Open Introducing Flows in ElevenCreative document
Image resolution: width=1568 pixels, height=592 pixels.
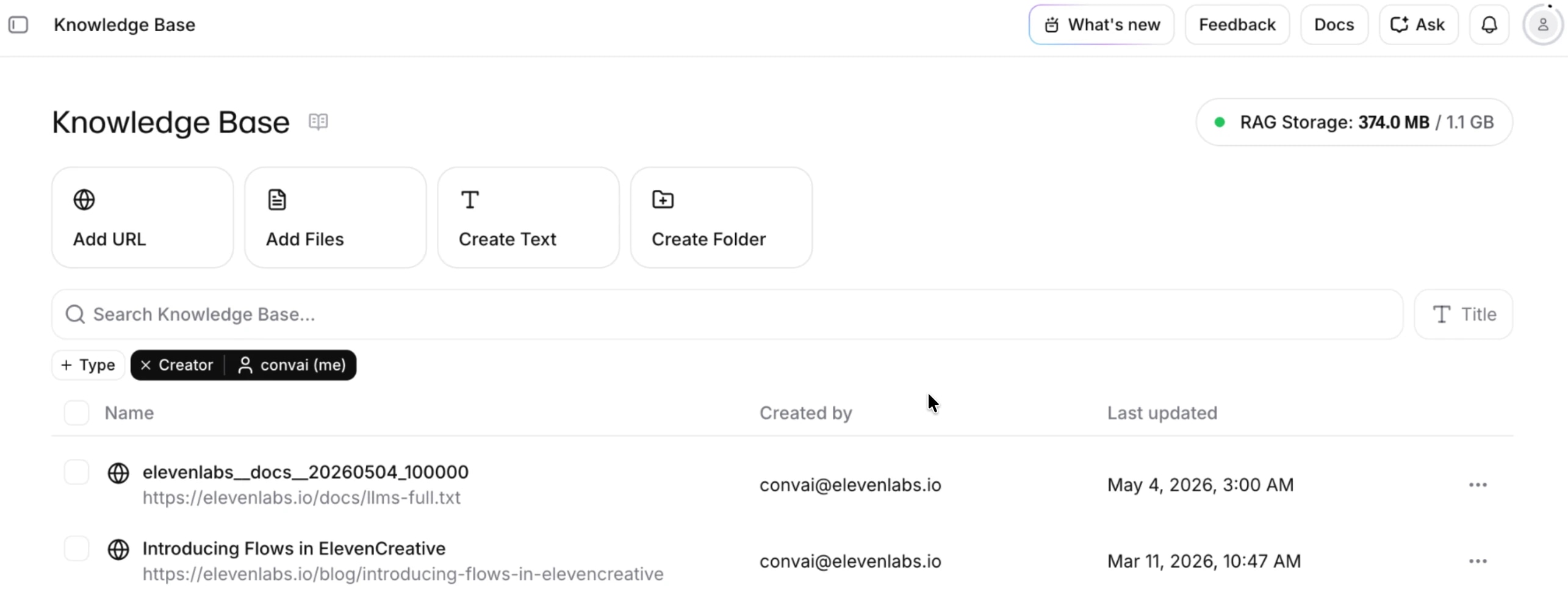(293, 548)
